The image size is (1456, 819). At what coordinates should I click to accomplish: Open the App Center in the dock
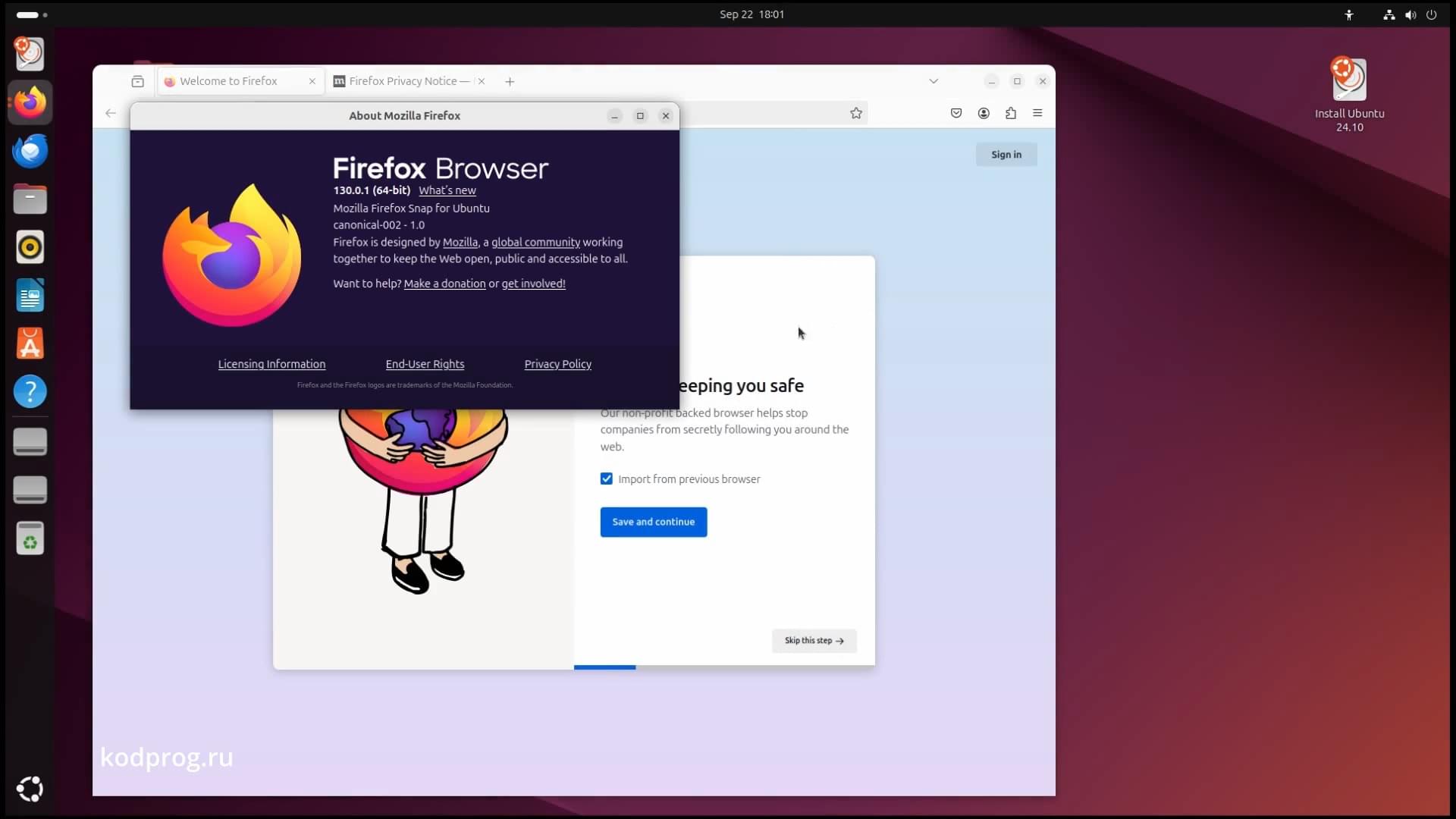click(x=30, y=344)
